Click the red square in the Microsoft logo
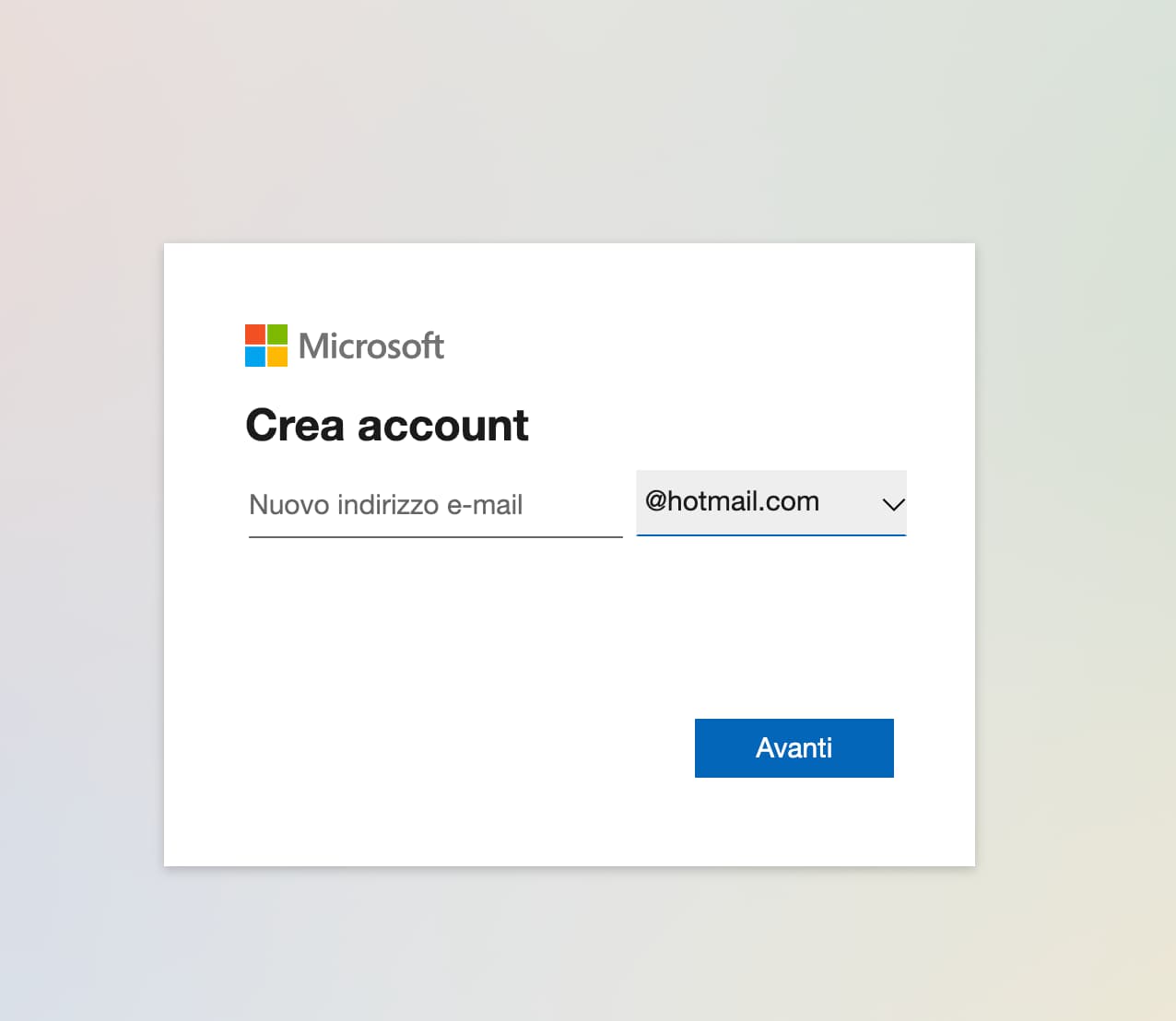 [254, 333]
